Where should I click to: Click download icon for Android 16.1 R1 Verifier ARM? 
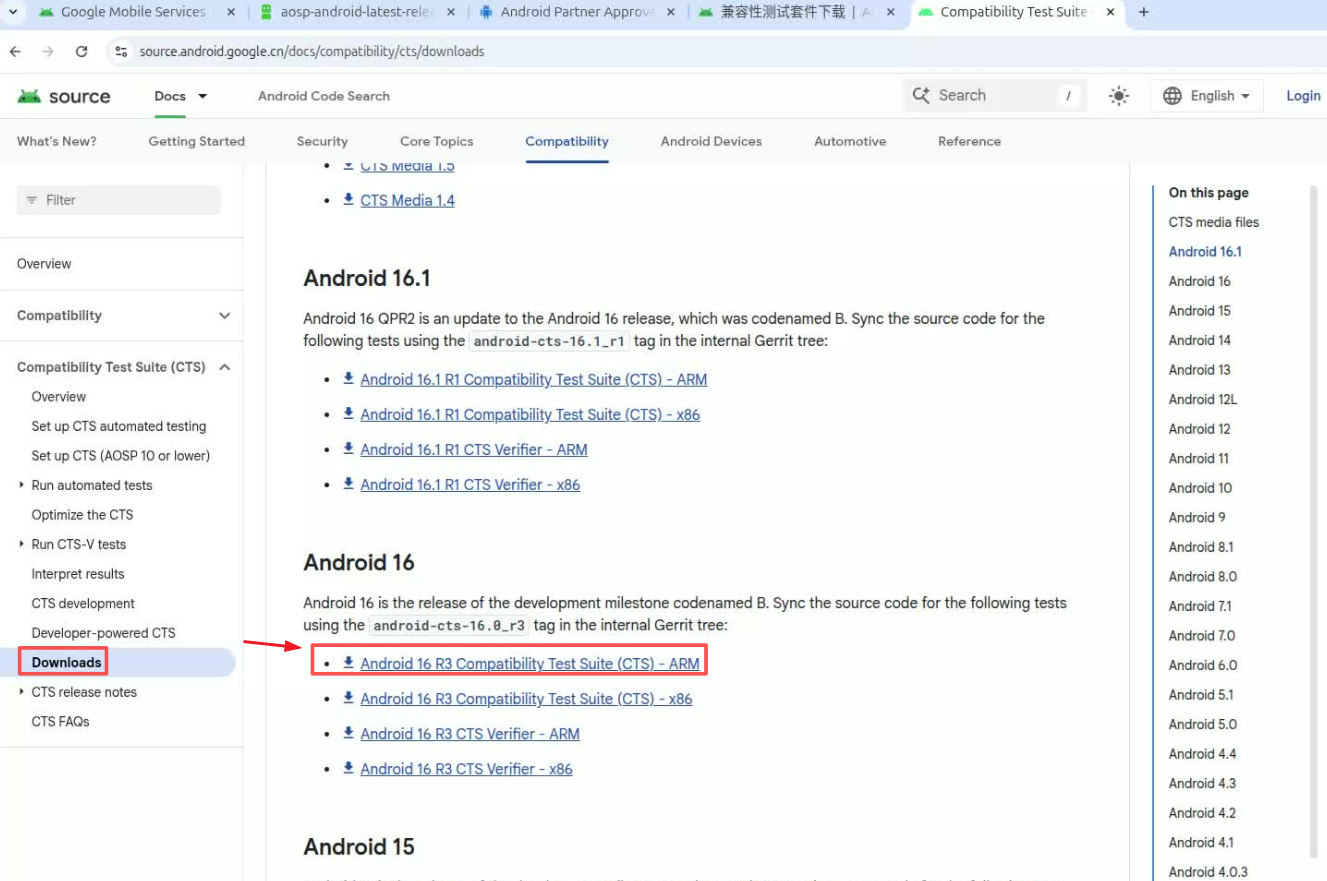coord(349,449)
